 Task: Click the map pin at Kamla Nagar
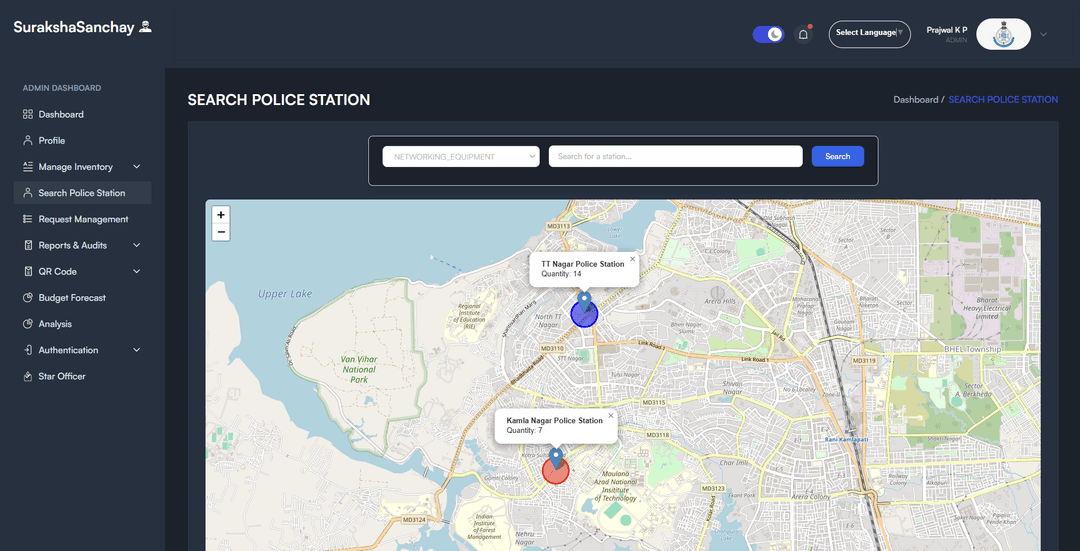tap(556, 458)
